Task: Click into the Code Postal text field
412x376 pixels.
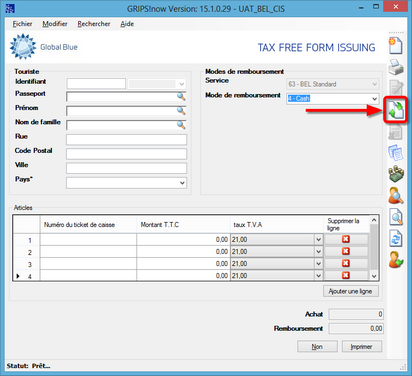Action: (126, 154)
